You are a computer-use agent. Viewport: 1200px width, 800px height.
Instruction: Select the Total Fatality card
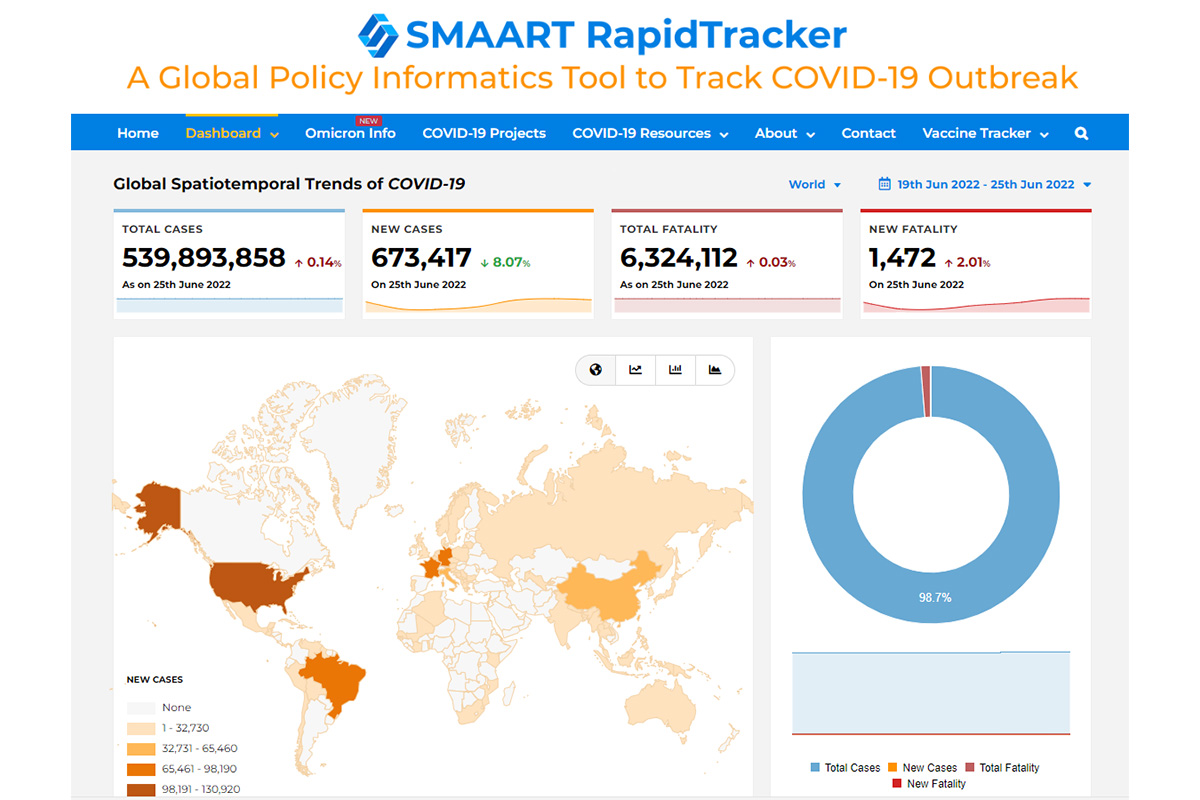pos(727,264)
